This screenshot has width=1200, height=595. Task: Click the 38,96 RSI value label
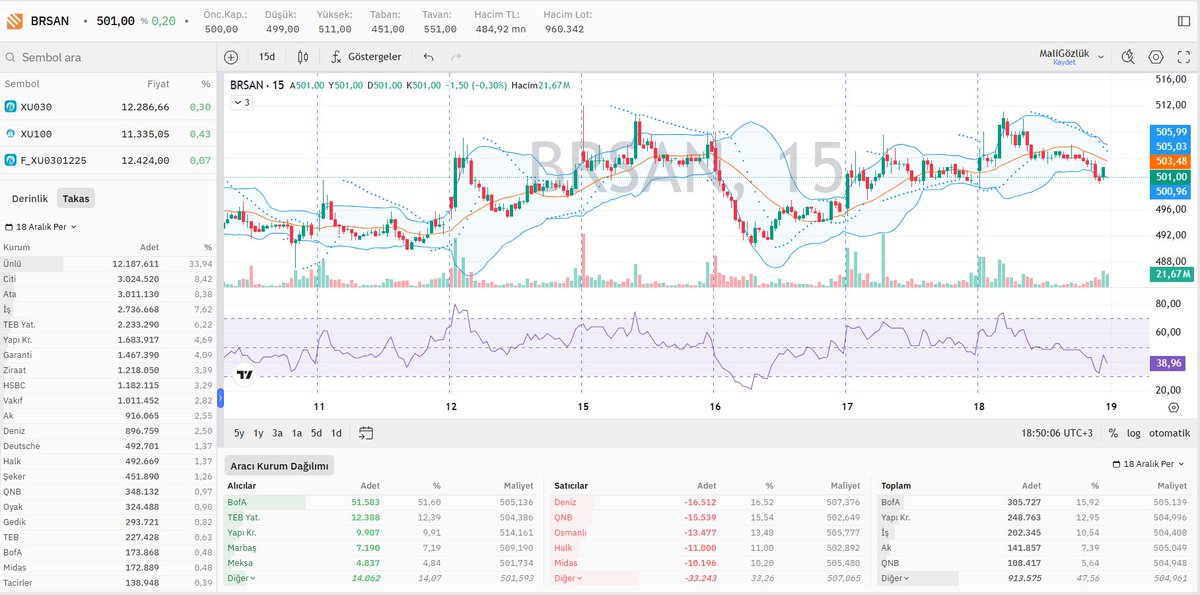click(x=1170, y=364)
